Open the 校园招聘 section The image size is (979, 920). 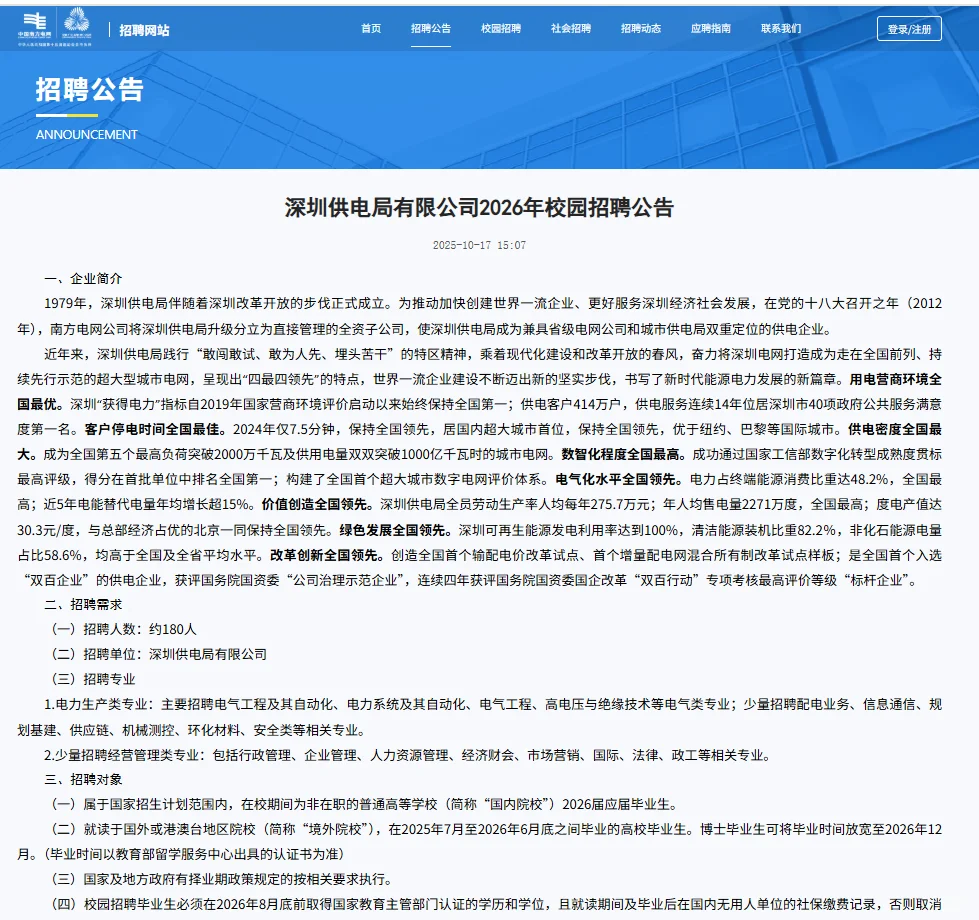[501, 29]
